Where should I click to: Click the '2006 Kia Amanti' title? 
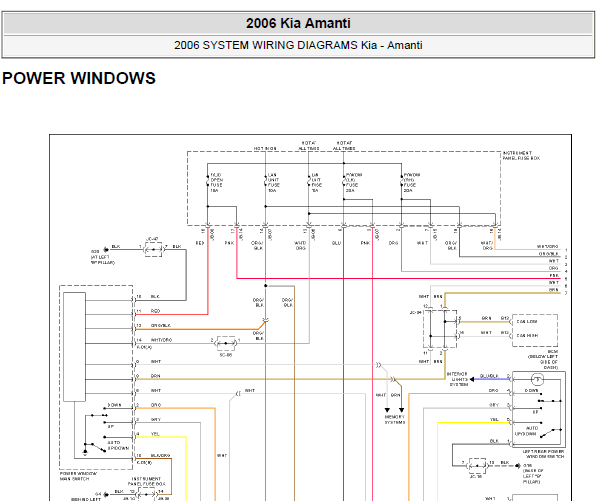pos(298,24)
